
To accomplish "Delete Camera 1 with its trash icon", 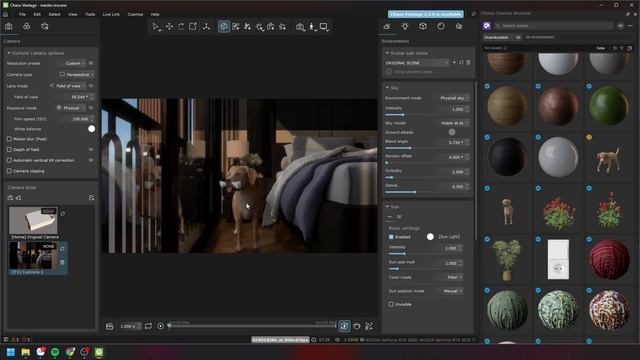I will 62,262.
